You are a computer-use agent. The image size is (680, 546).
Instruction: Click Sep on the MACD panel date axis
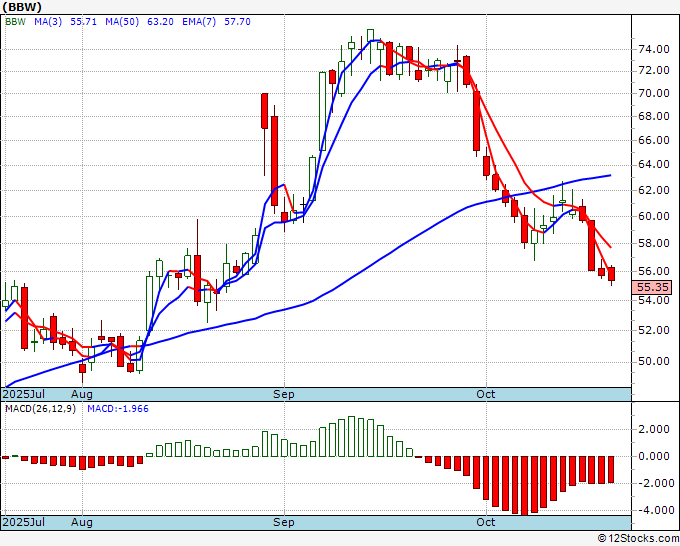tap(284, 522)
